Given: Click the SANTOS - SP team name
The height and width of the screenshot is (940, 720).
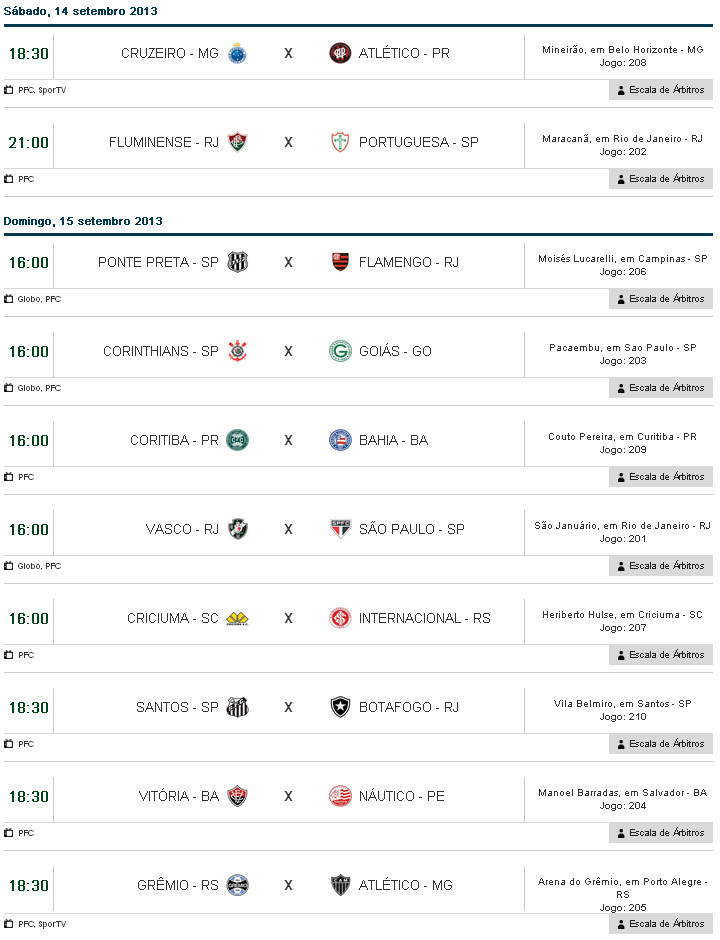Looking at the screenshot, I should [177, 707].
